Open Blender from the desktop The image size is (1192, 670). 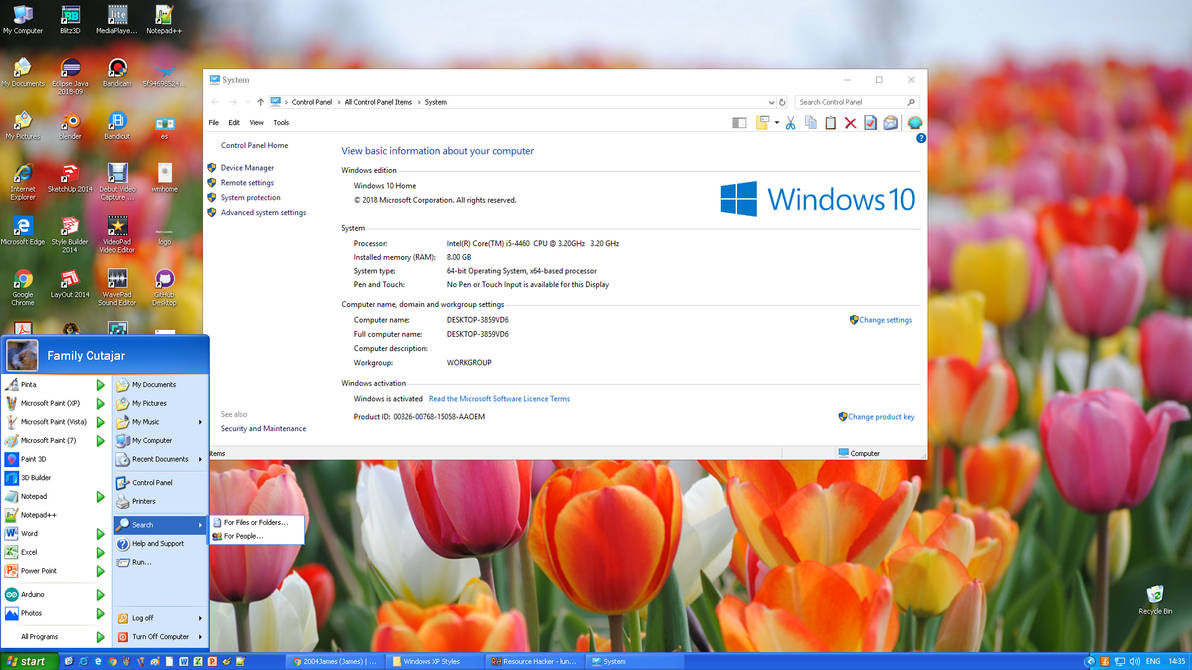point(69,120)
